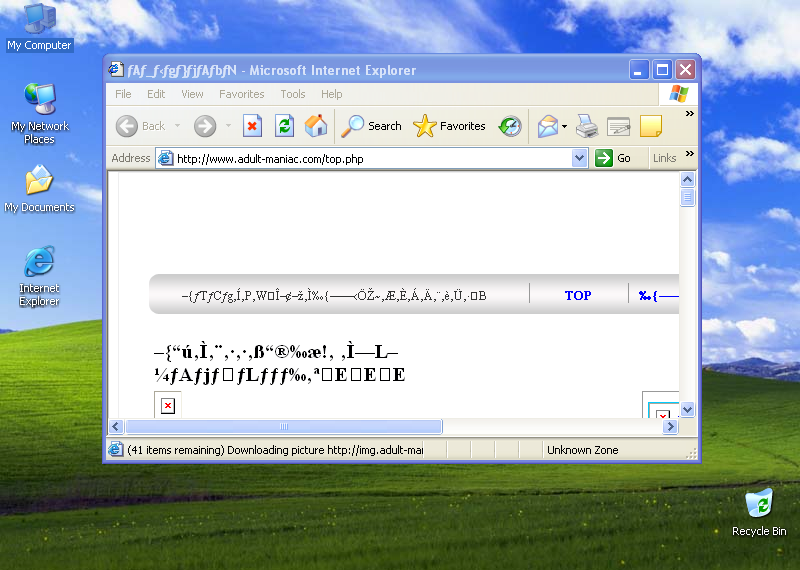Click the TOP link on the page

click(578, 295)
